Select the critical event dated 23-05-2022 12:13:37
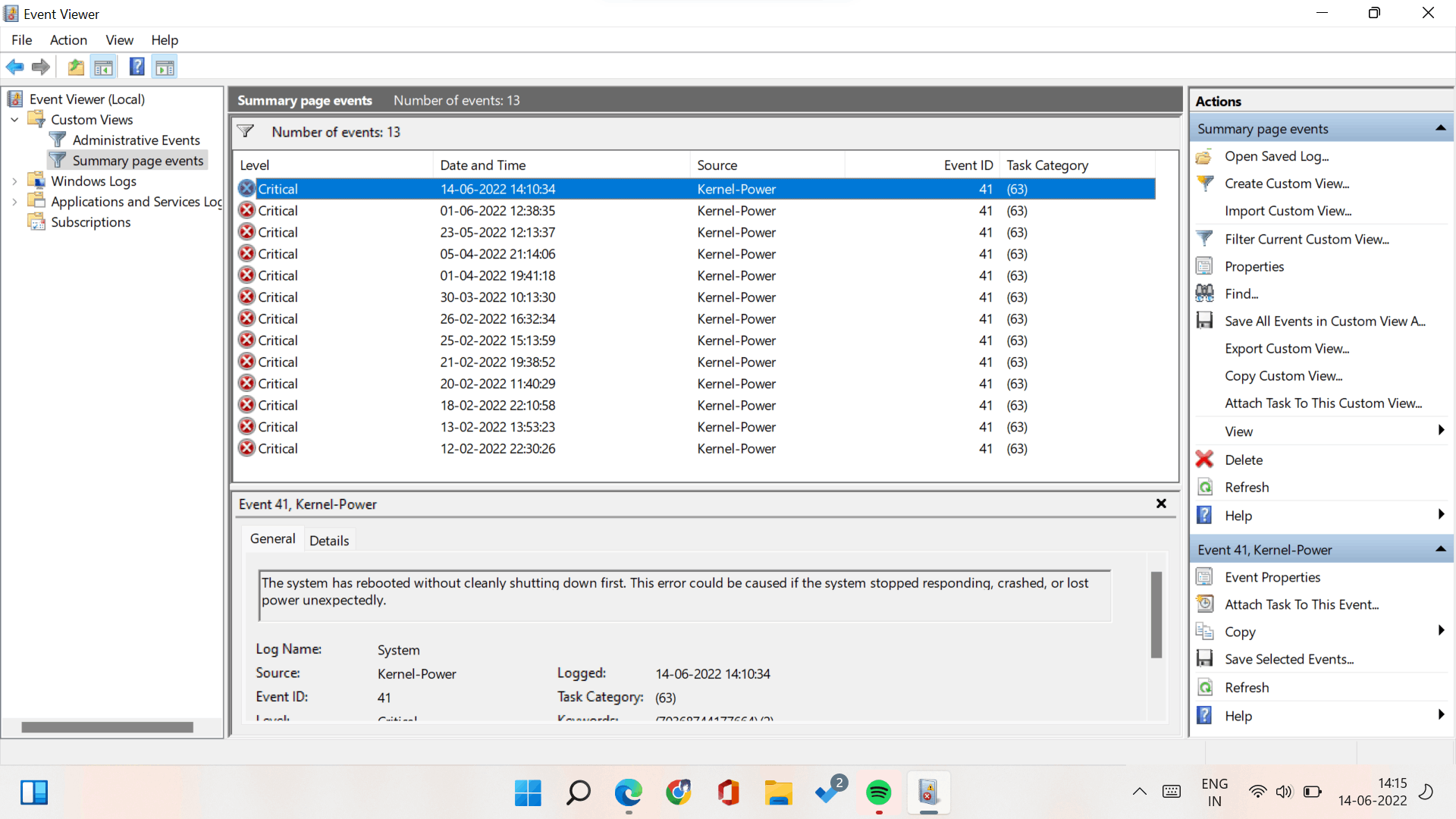The height and width of the screenshot is (819, 1456). 695,232
